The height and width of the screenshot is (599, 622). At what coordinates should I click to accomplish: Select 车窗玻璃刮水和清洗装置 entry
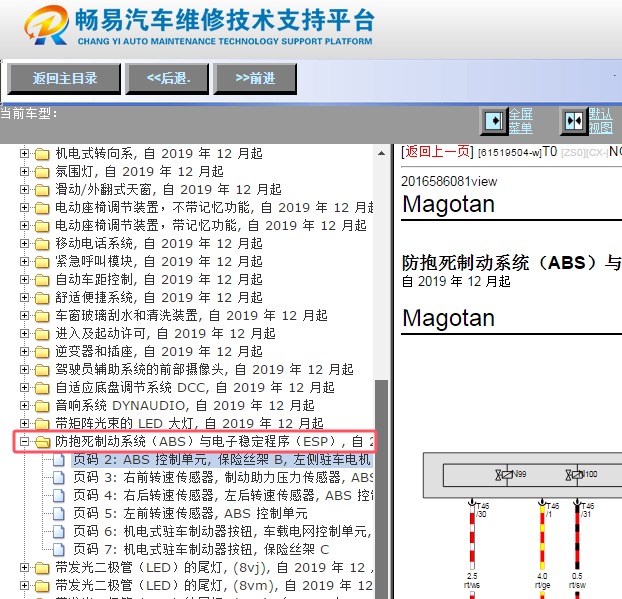point(191,315)
